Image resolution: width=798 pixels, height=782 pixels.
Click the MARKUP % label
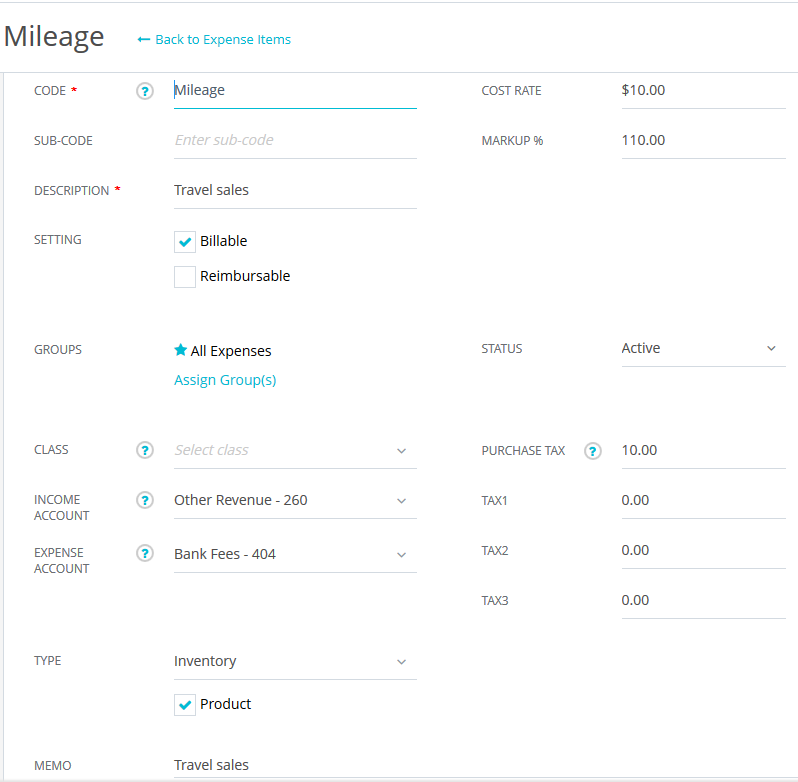click(512, 140)
